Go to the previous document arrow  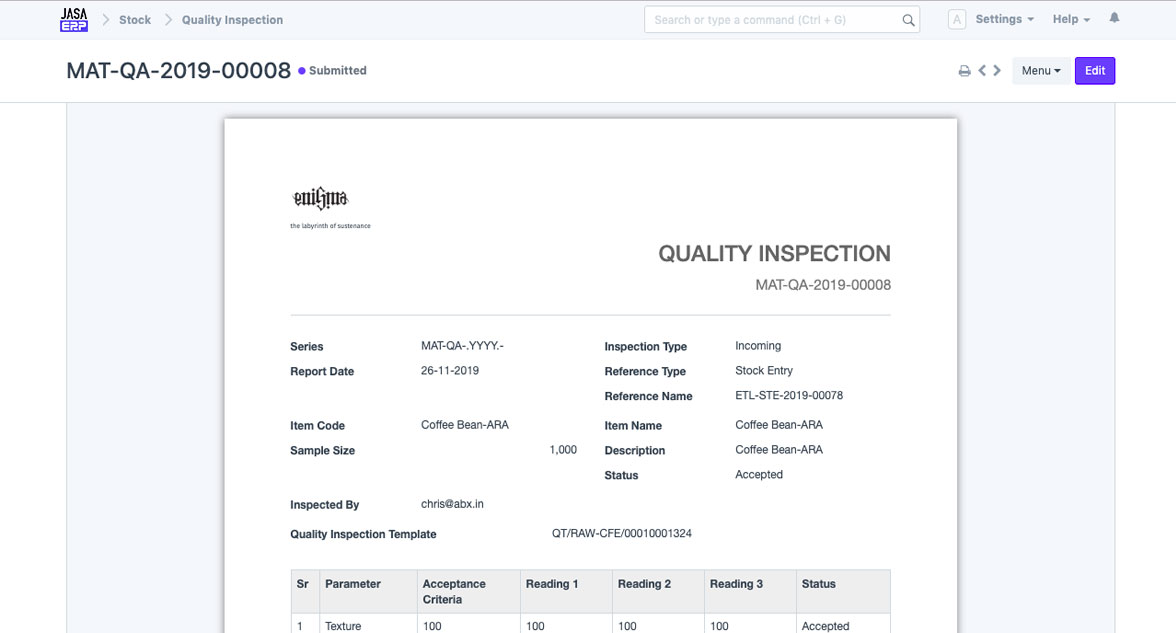coord(982,71)
